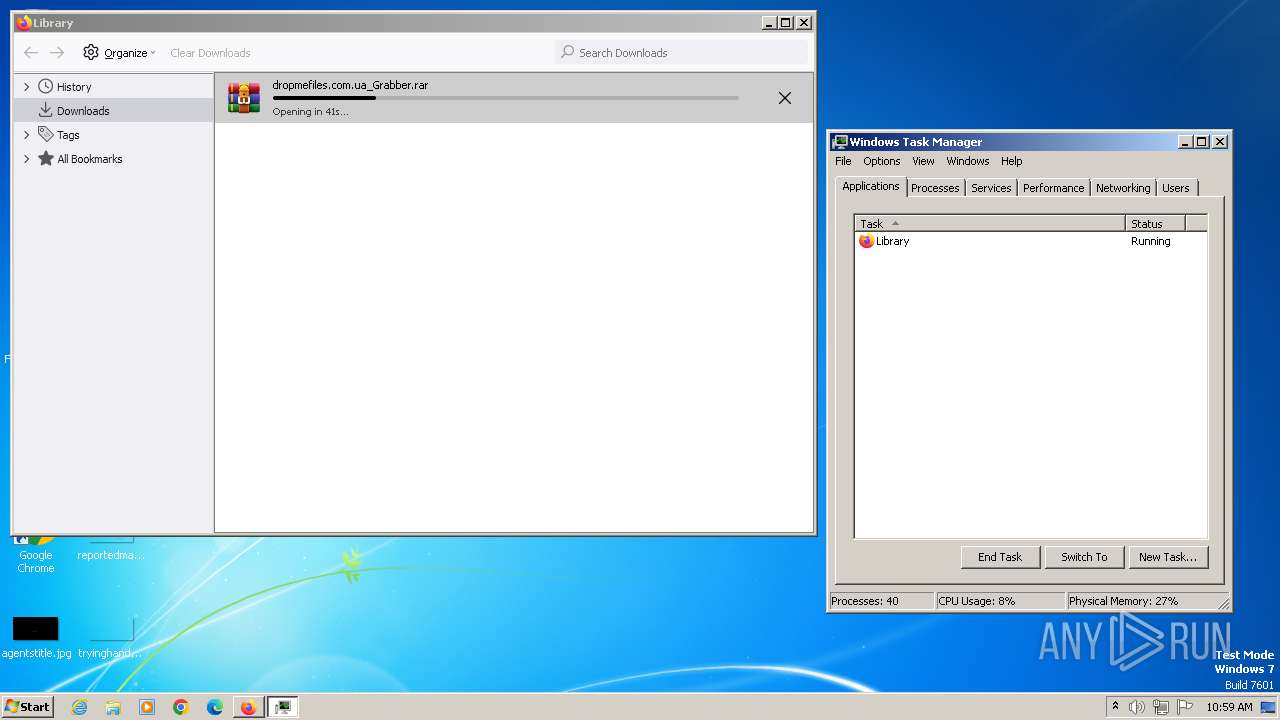Screen dimensions: 1280x720
Task: Open Task Manager Options menu
Action: point(882,161)
